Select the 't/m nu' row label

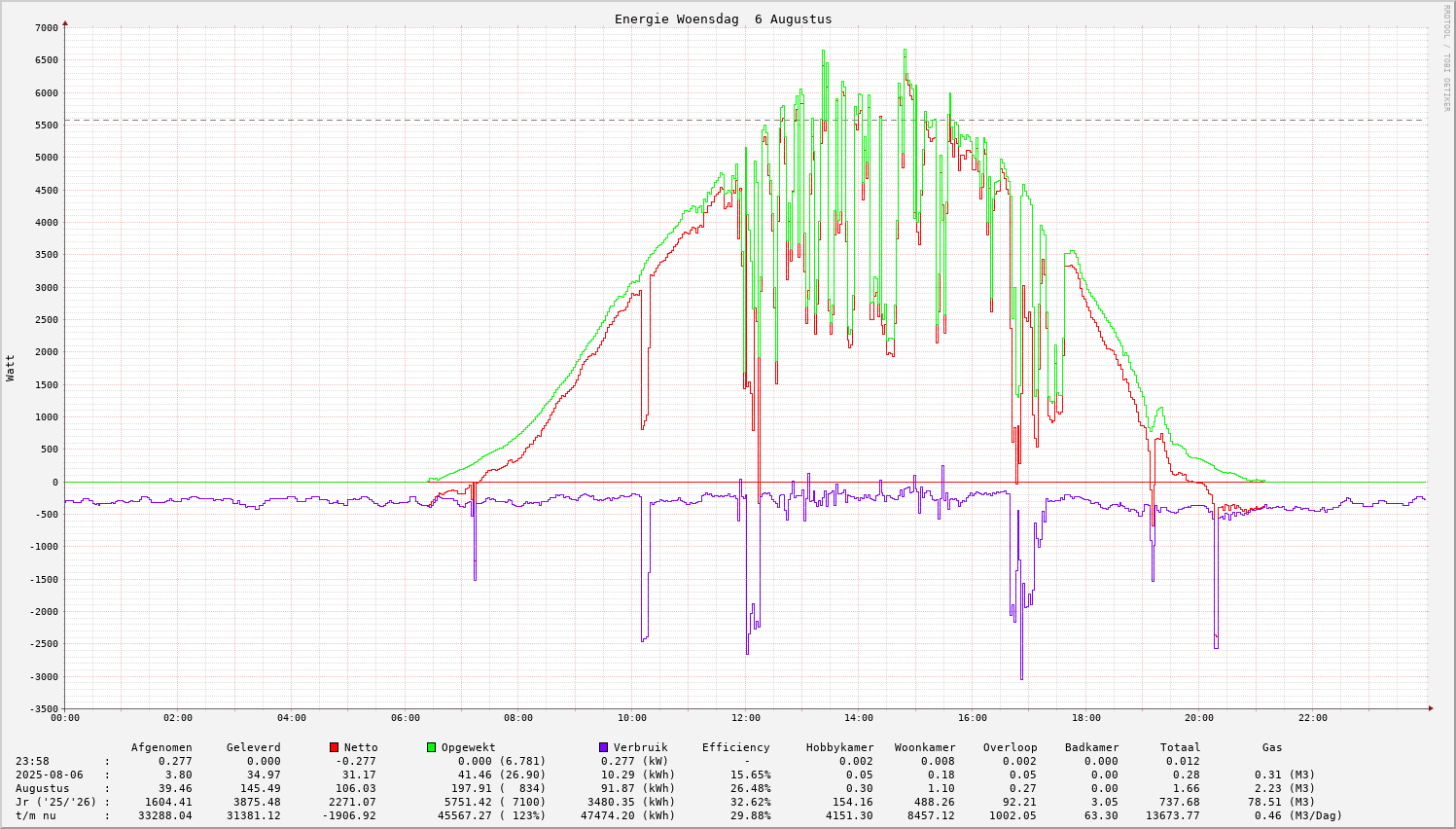click(35, 815)
